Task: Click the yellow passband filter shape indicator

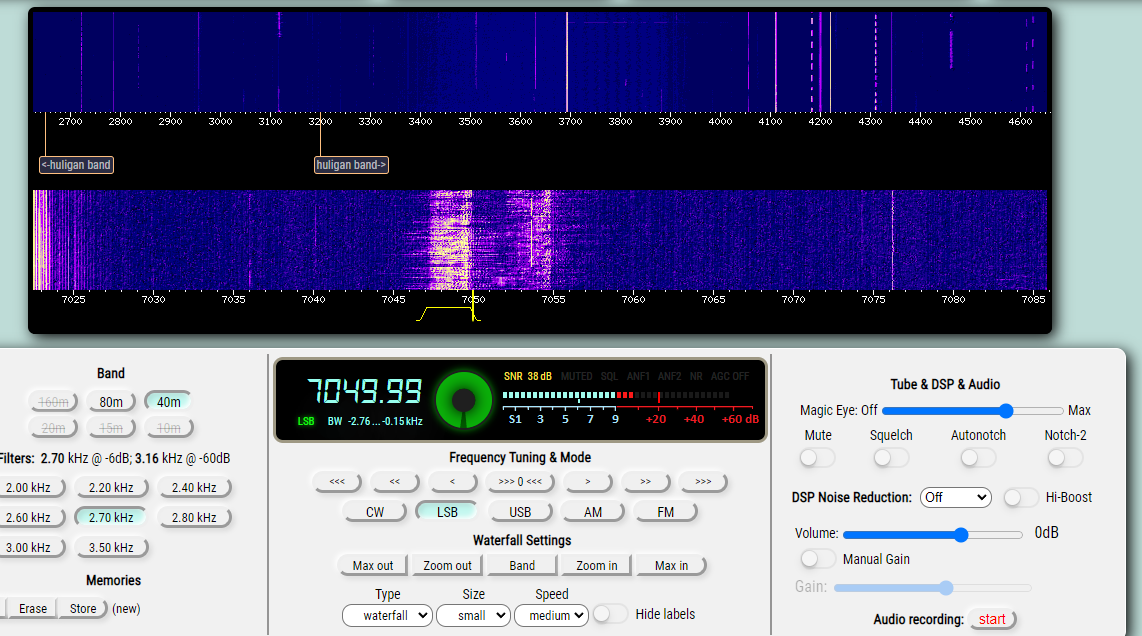Action: click(448, 314)
